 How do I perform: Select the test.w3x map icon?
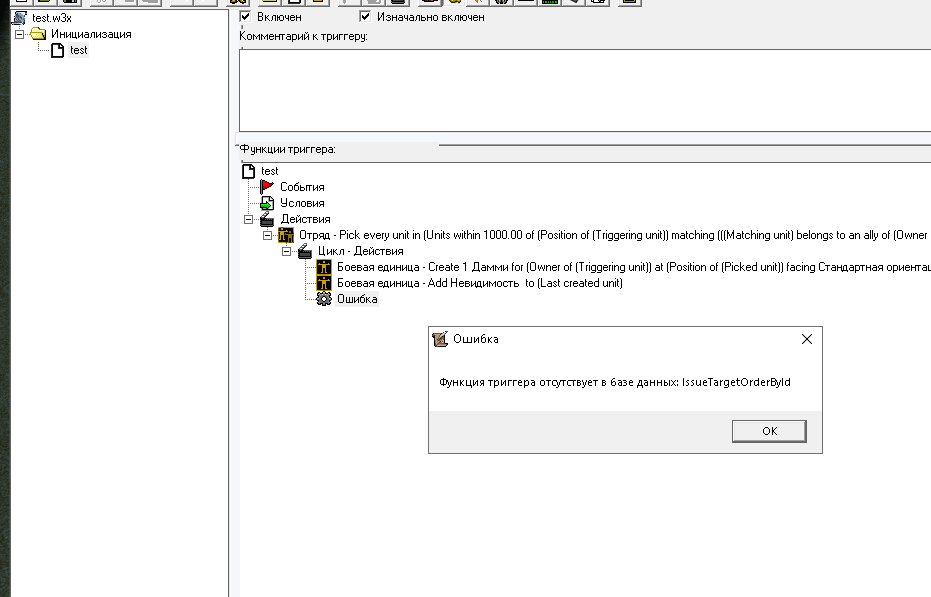coord(20,18)
